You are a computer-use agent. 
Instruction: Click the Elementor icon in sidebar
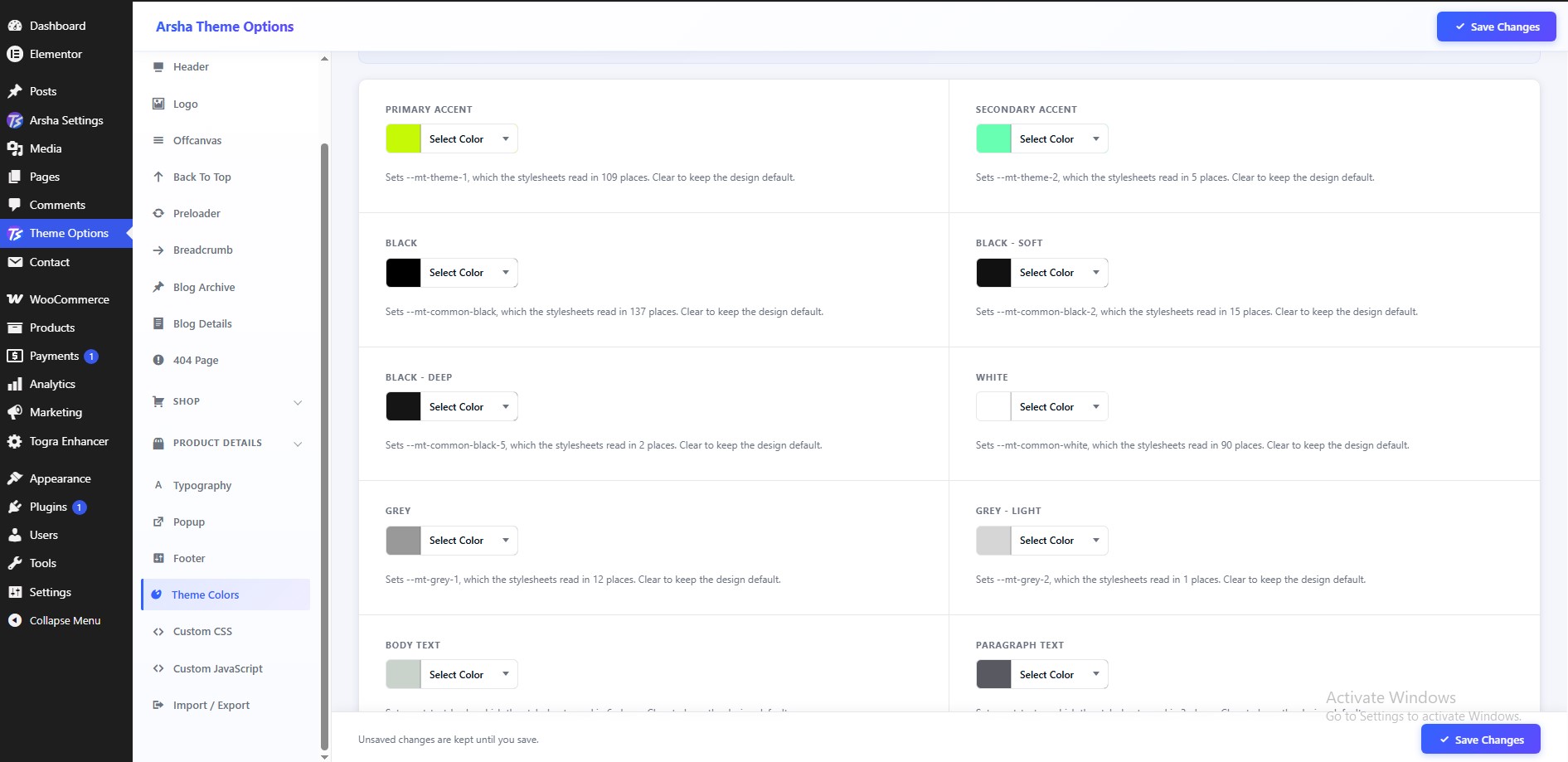[15, 54]
